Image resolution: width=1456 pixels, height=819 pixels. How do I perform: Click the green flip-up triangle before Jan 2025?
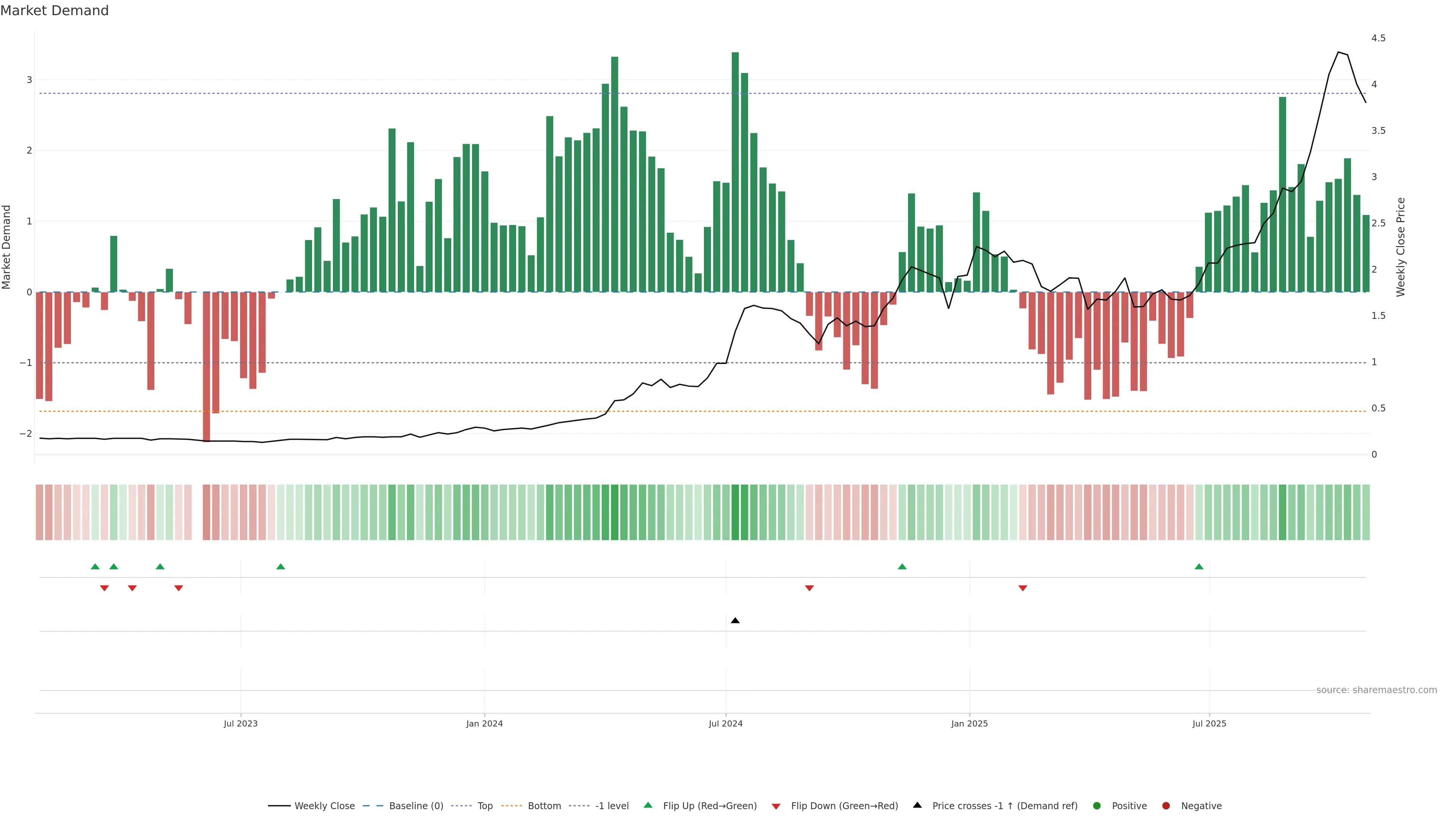(x=902, y=566)
